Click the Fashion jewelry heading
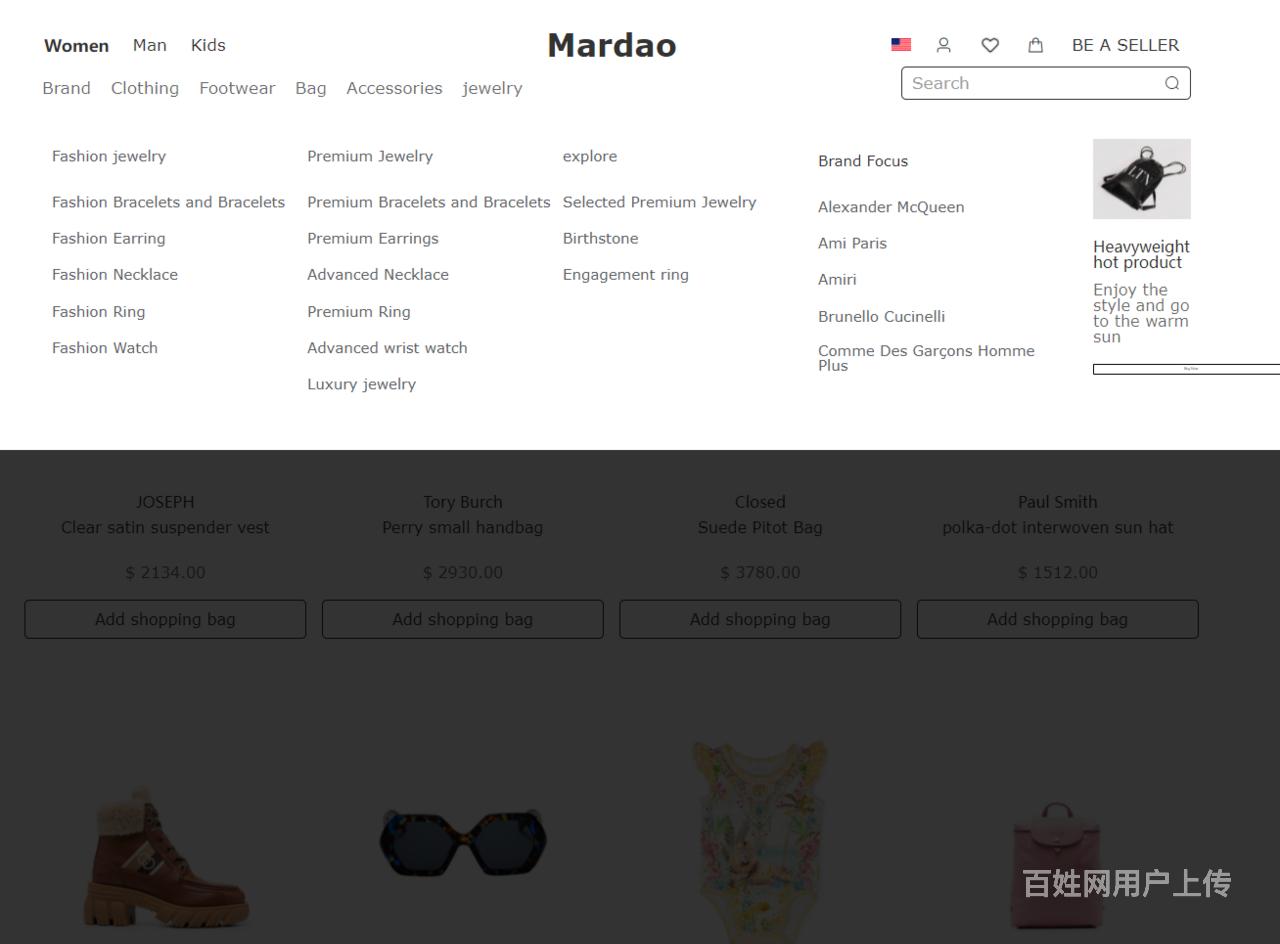This screenshot has width=1280, height=944. pyautogui.click(x=109, y=156)
